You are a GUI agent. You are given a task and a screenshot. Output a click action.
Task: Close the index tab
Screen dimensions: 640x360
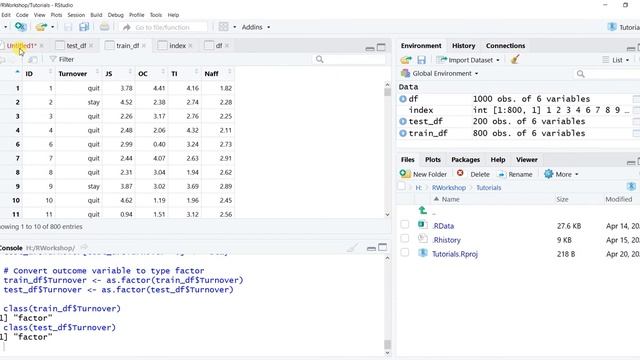tap(190, 46)
